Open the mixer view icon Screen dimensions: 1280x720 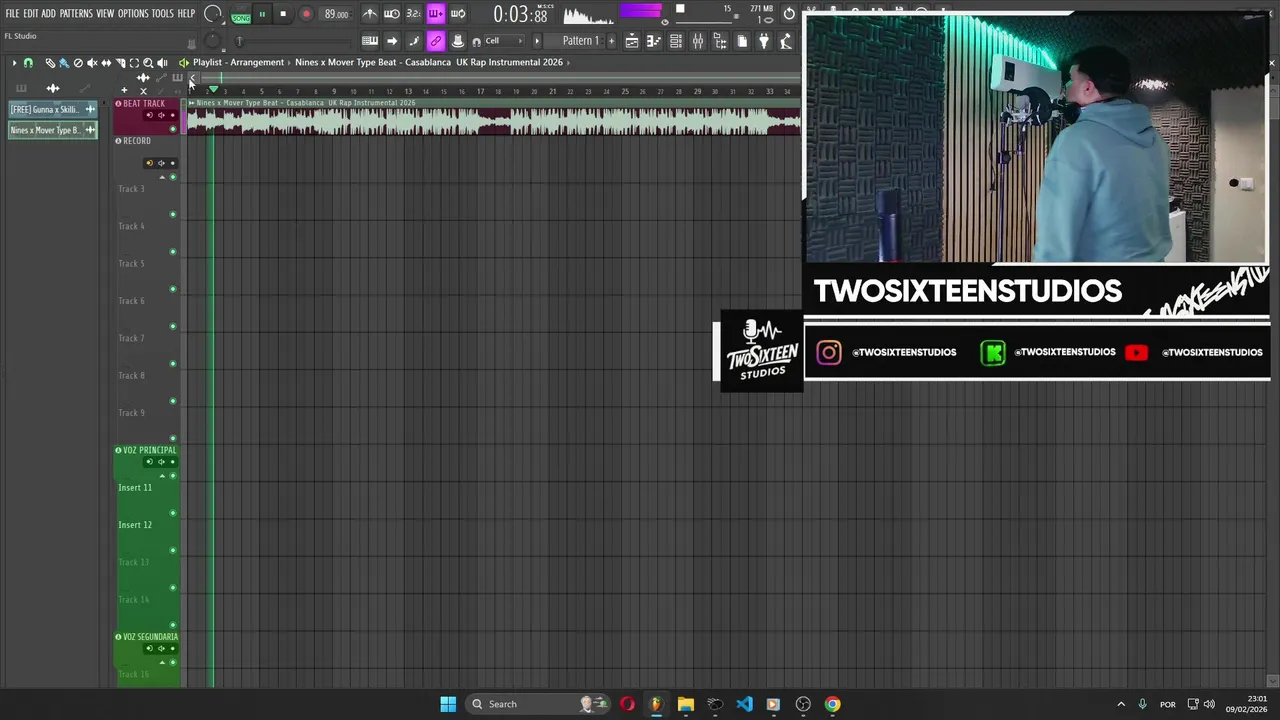point(698,41)
